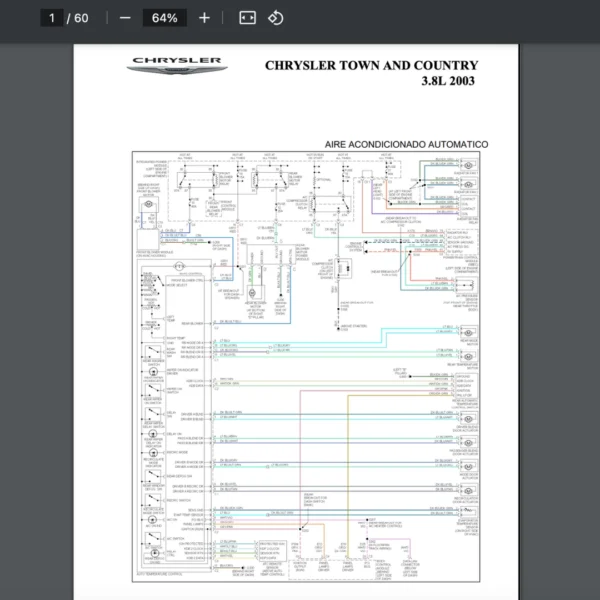This screenshot has width=600, height=600.
Task: Click the center of the wiring diagram
Action: (308, 364)
